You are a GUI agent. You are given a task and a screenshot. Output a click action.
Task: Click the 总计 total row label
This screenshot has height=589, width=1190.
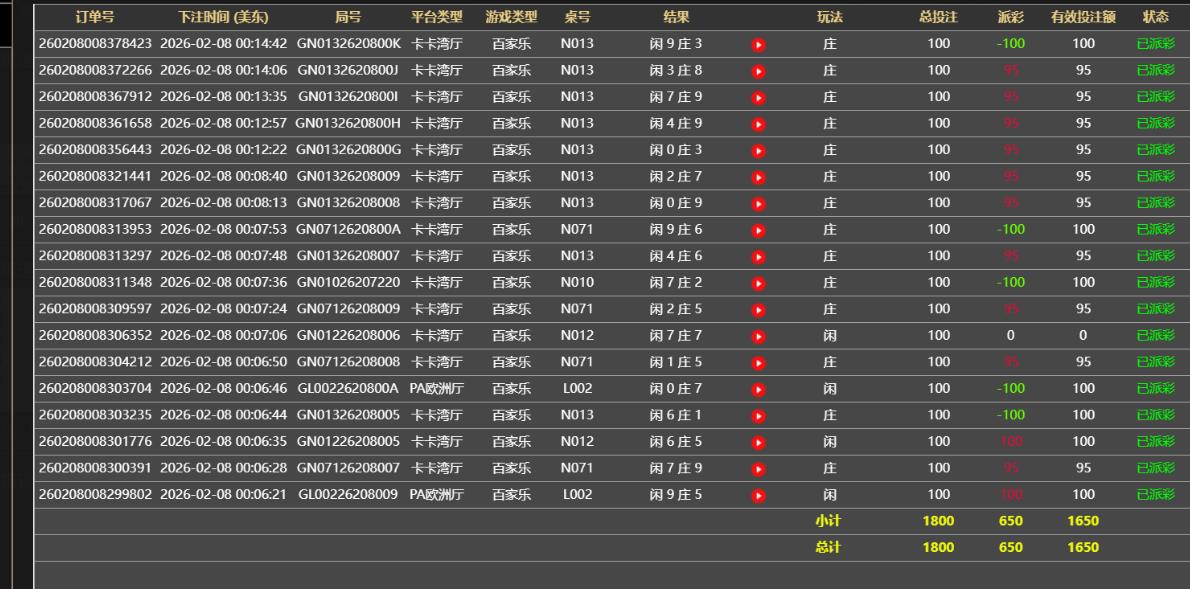pyautogui.click(x=829, y=547)
